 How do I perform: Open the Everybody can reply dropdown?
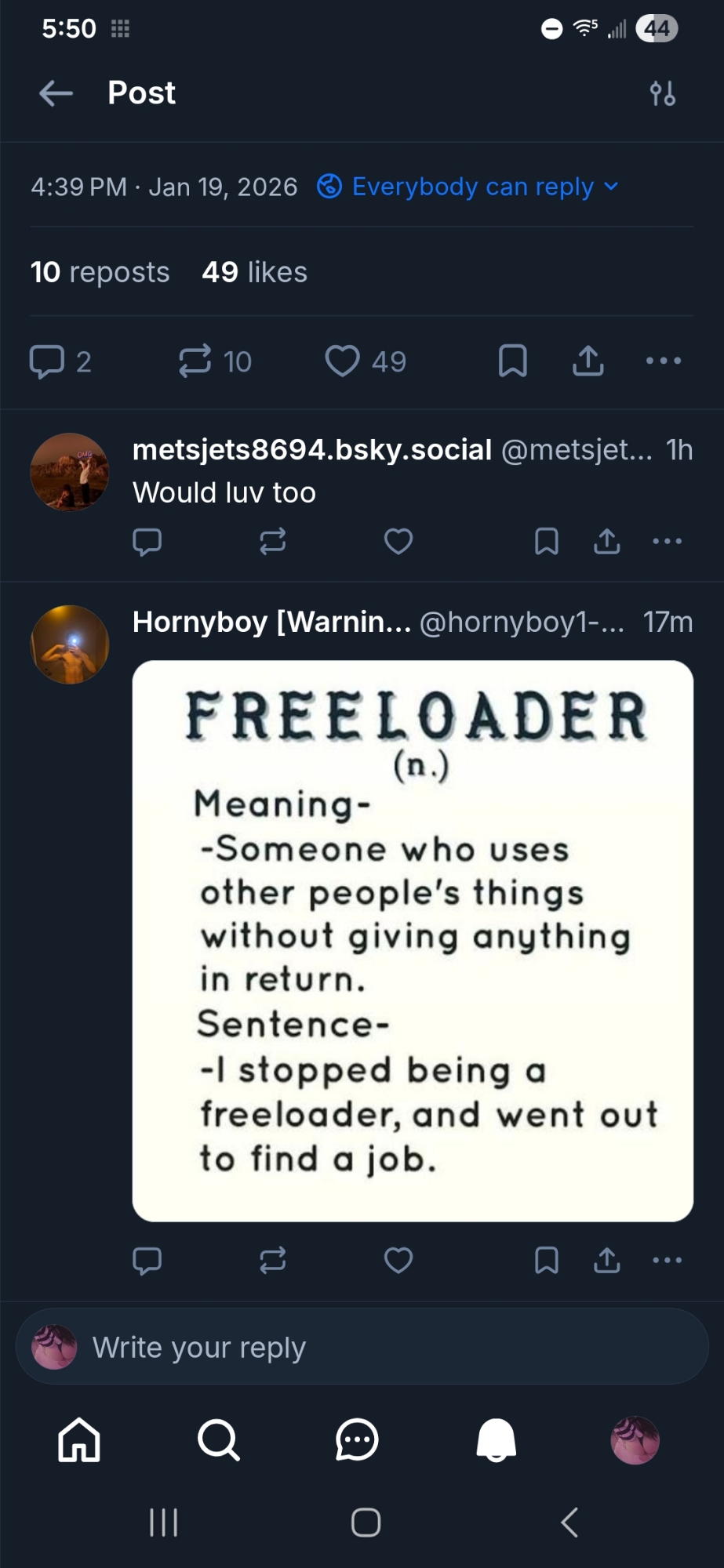tap(468, 187)
